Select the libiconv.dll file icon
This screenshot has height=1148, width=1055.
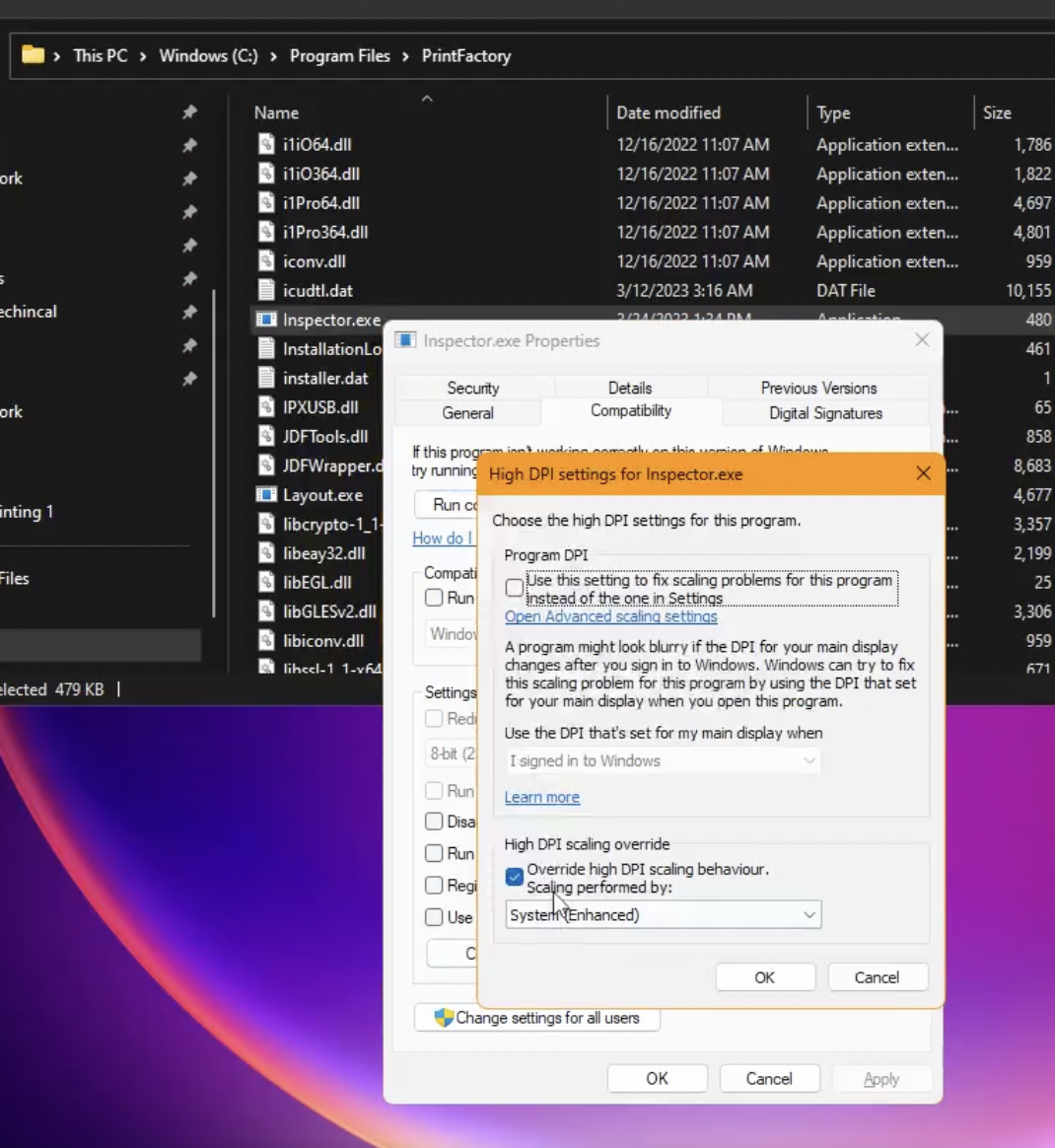pyautogui.click(x=266, y=641)
